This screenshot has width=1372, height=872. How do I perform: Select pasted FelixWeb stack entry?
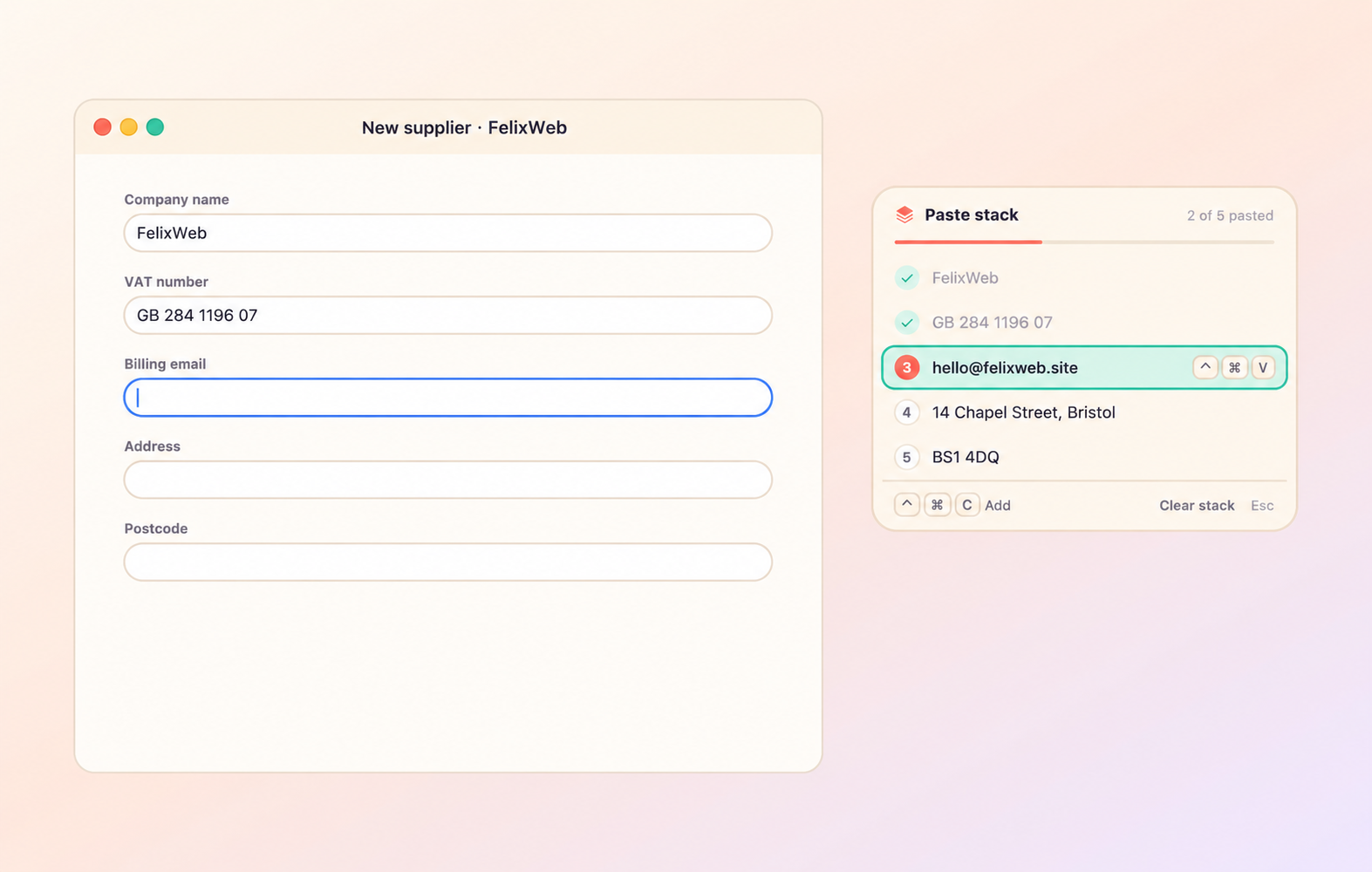click(x=1084, y=278)
